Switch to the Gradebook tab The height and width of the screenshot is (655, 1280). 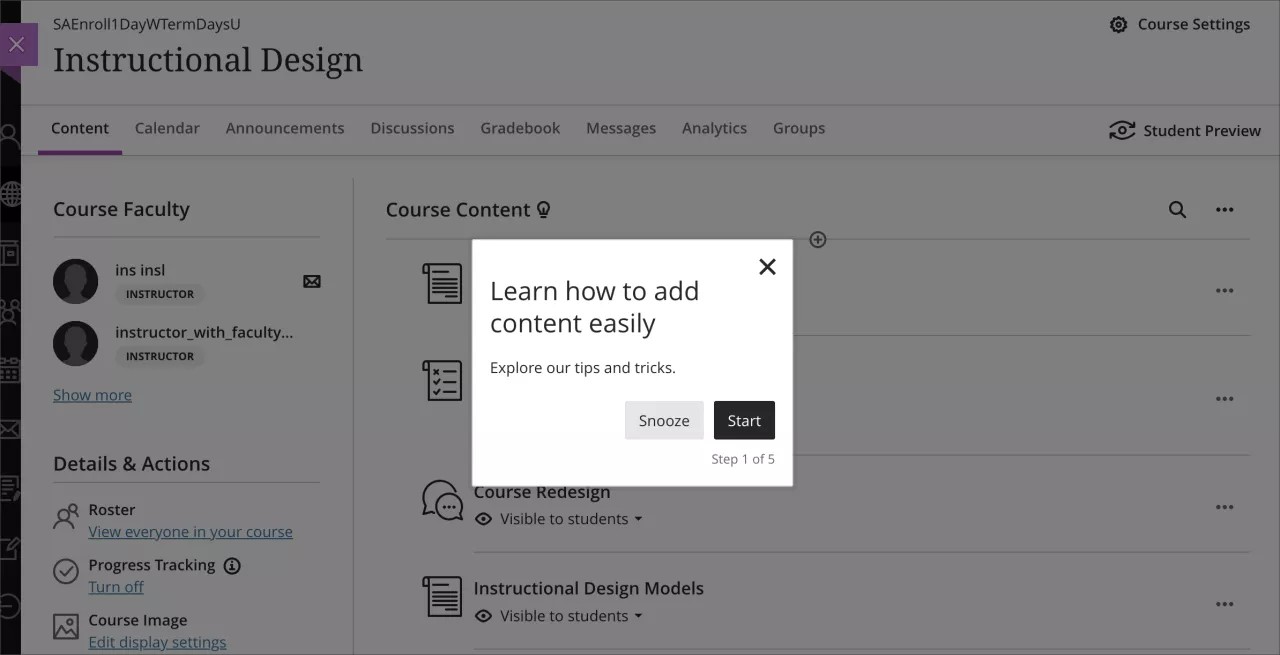click(x=520, y=128)
